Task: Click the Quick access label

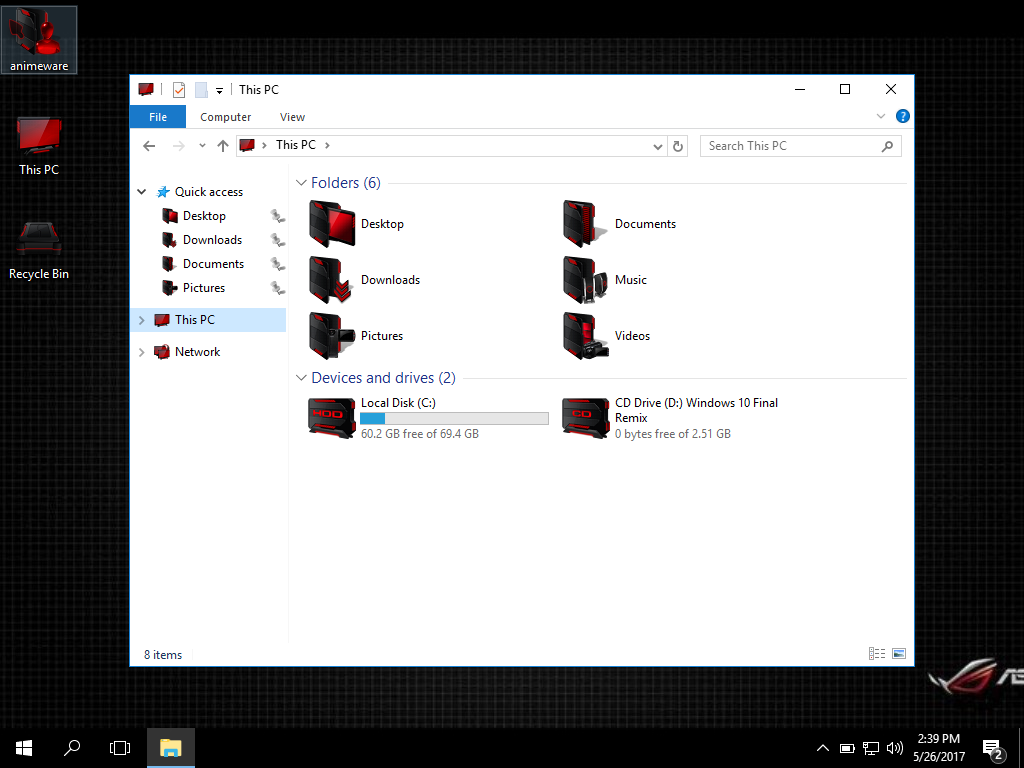Action: pos(208,192)
